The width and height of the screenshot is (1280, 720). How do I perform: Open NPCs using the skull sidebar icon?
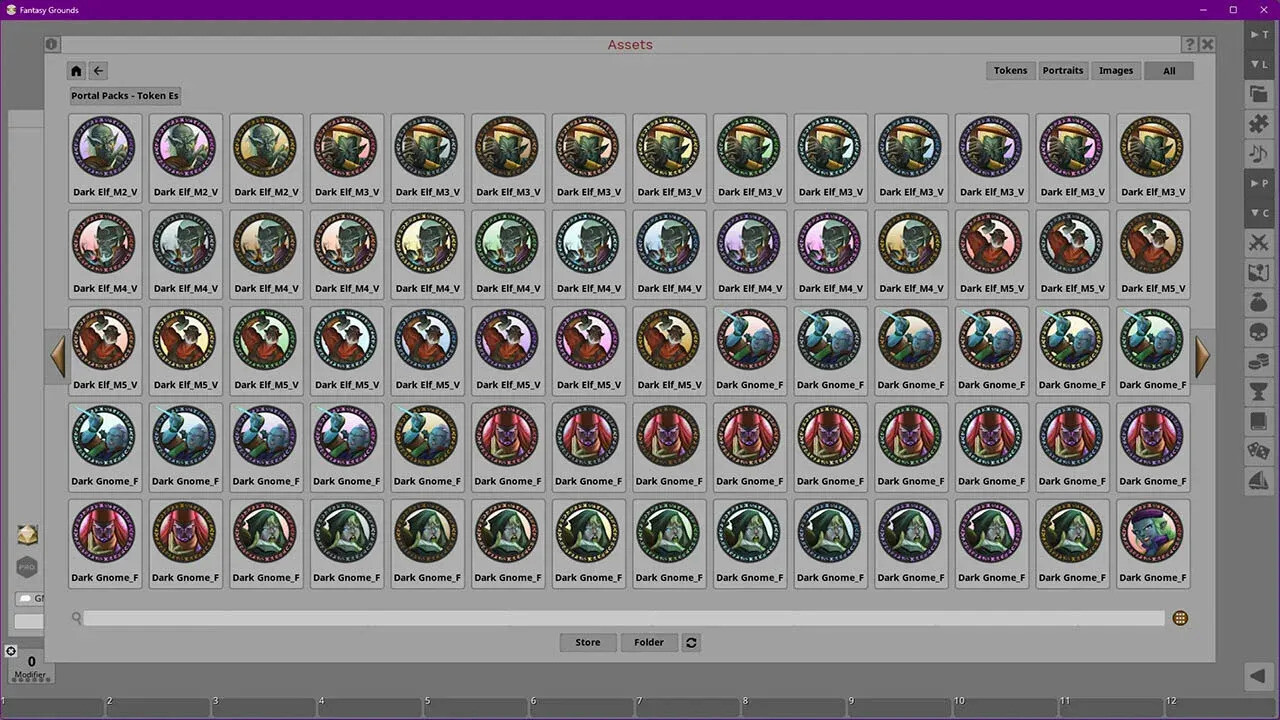click(x=1258, y=332)
